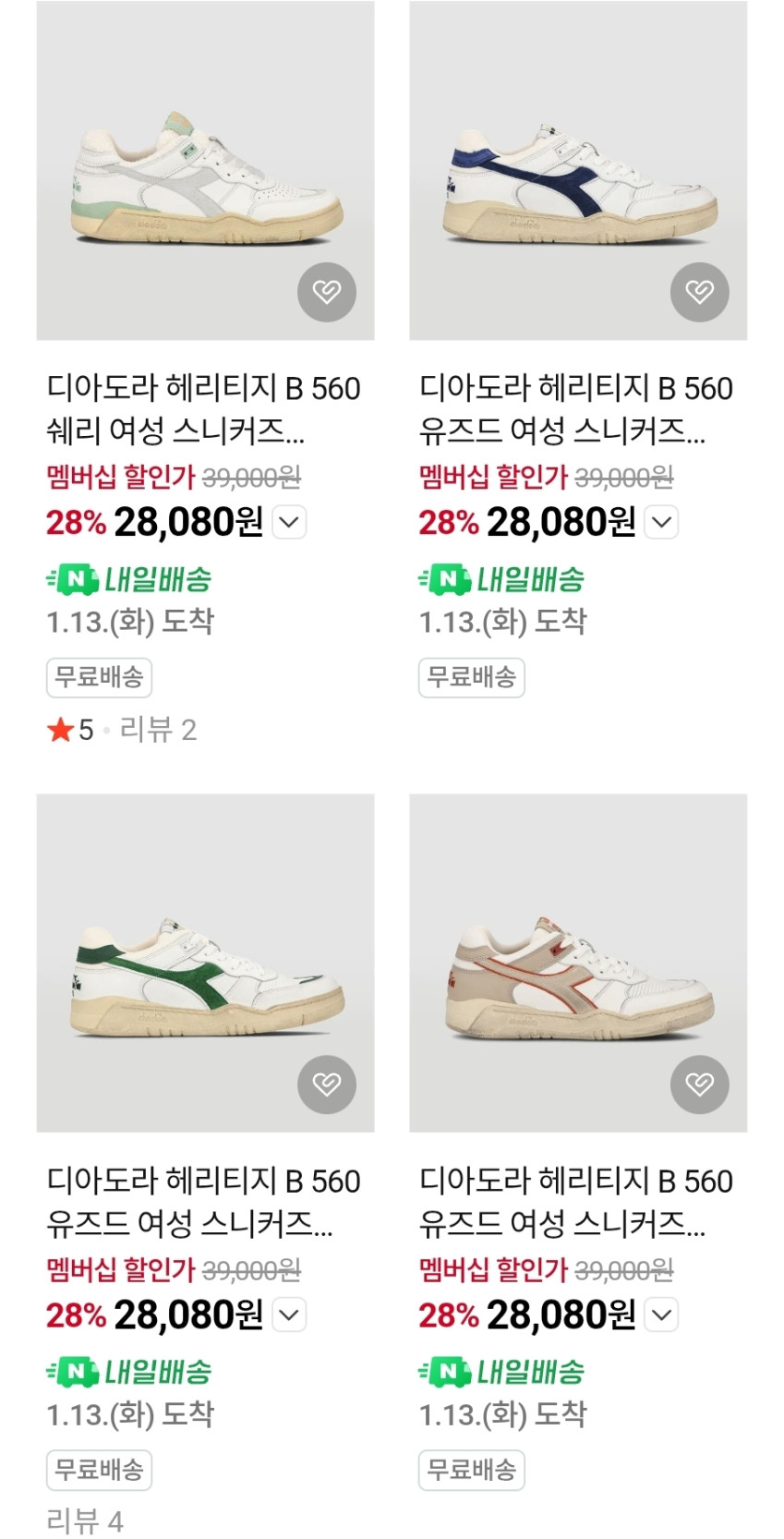Click 내일배송 delivery icon under mint sneaker
This screenshot has height=1539, width=784.
129,580
